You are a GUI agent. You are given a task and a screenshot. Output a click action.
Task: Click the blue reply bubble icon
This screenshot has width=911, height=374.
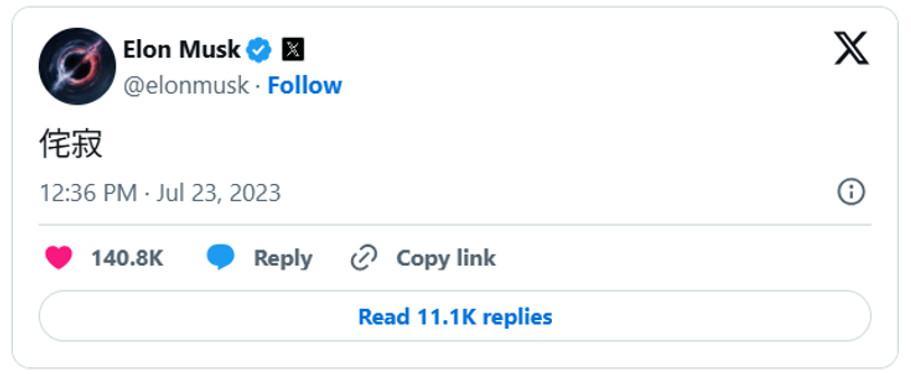point(221,258)
